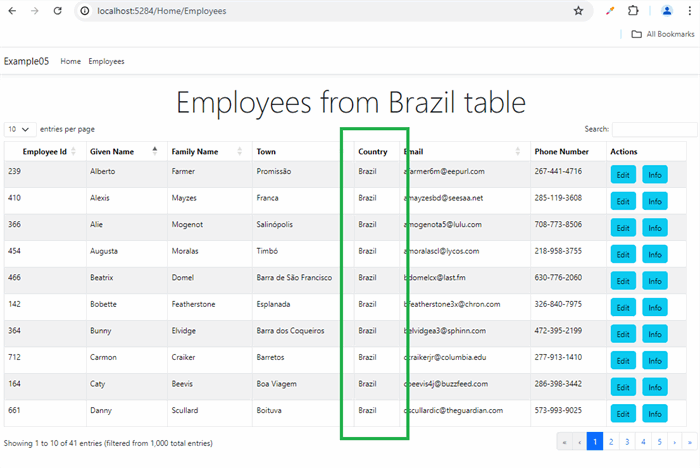Go to pagination page 4
The image size is (700, 468).
(x=643, y=442)
